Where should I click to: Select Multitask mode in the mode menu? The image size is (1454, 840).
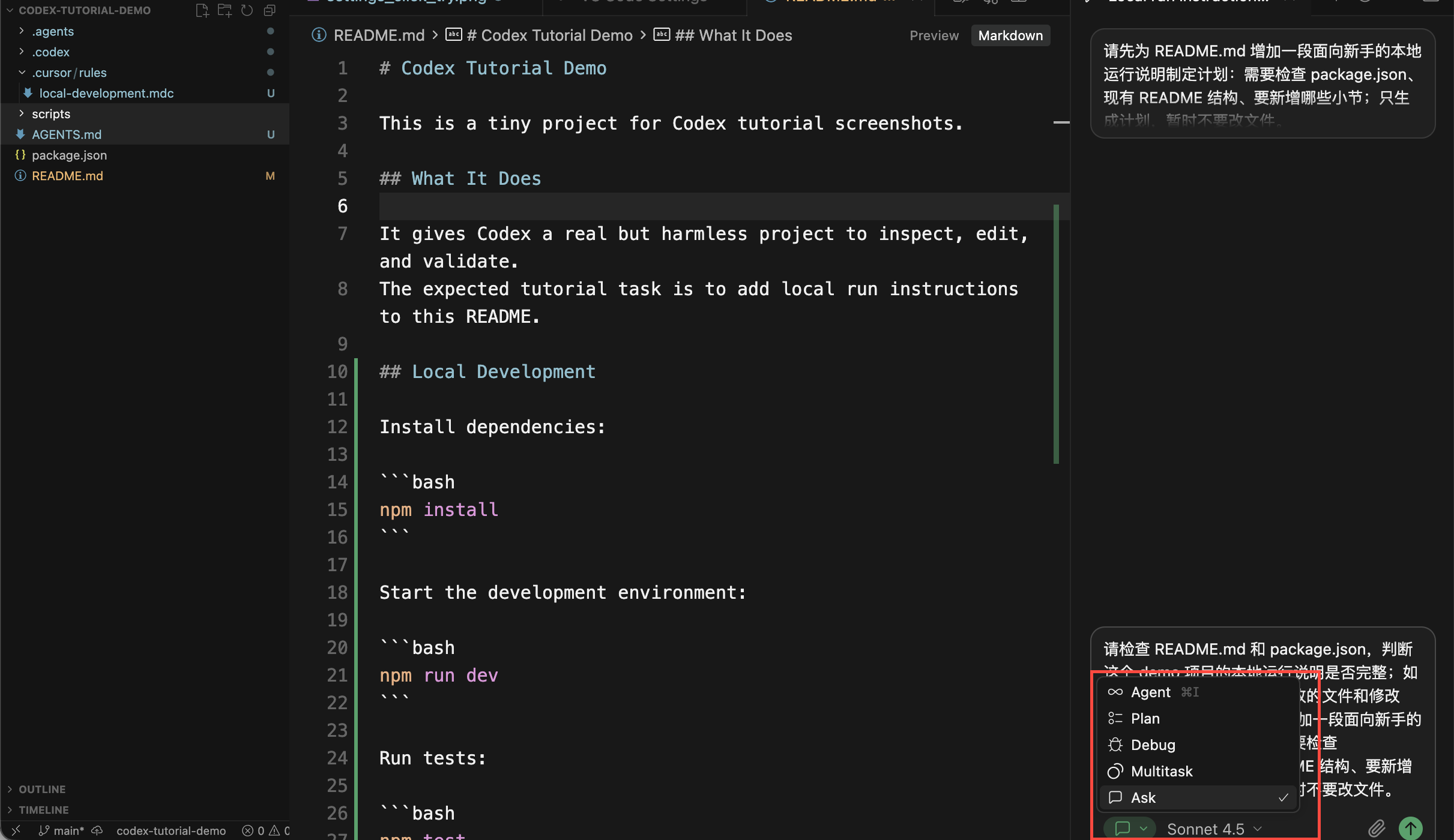tap(1199, 771)
